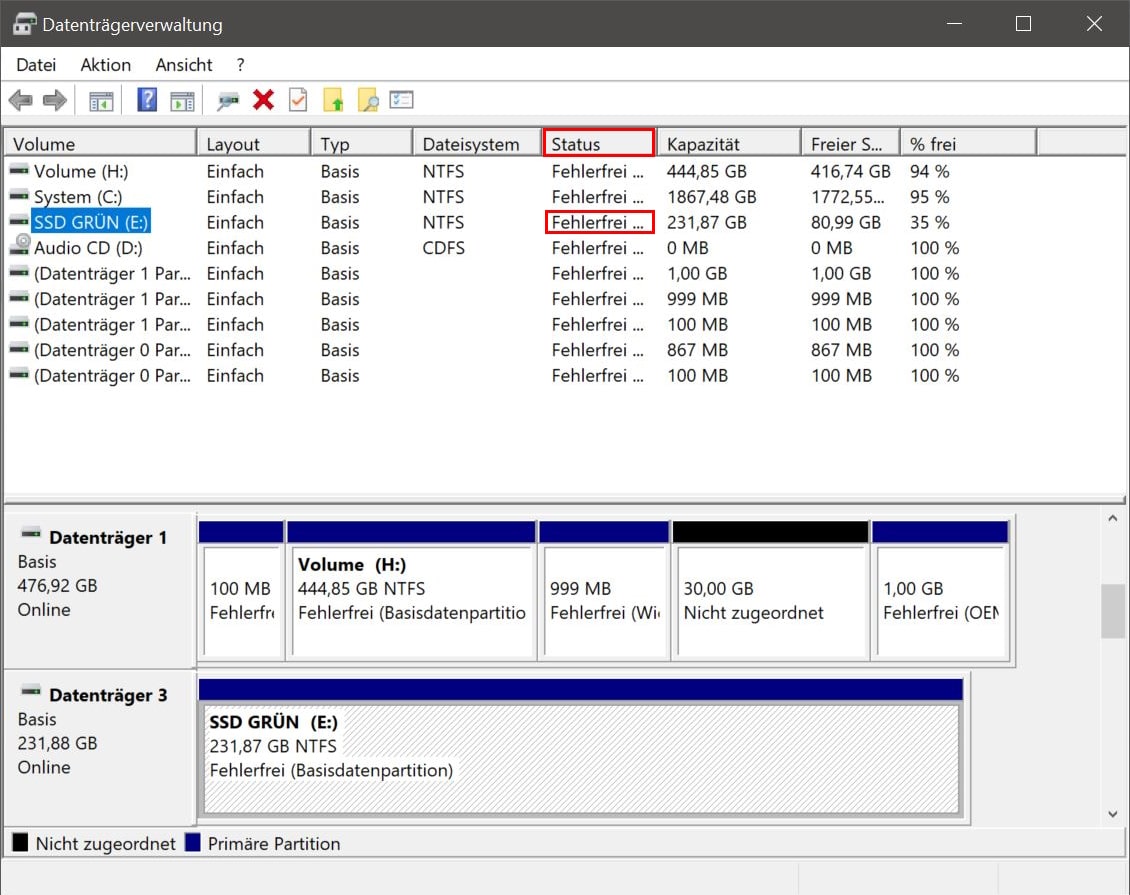Click the black Nicht zugeordnet legend swatch

[x=20, y=842]
